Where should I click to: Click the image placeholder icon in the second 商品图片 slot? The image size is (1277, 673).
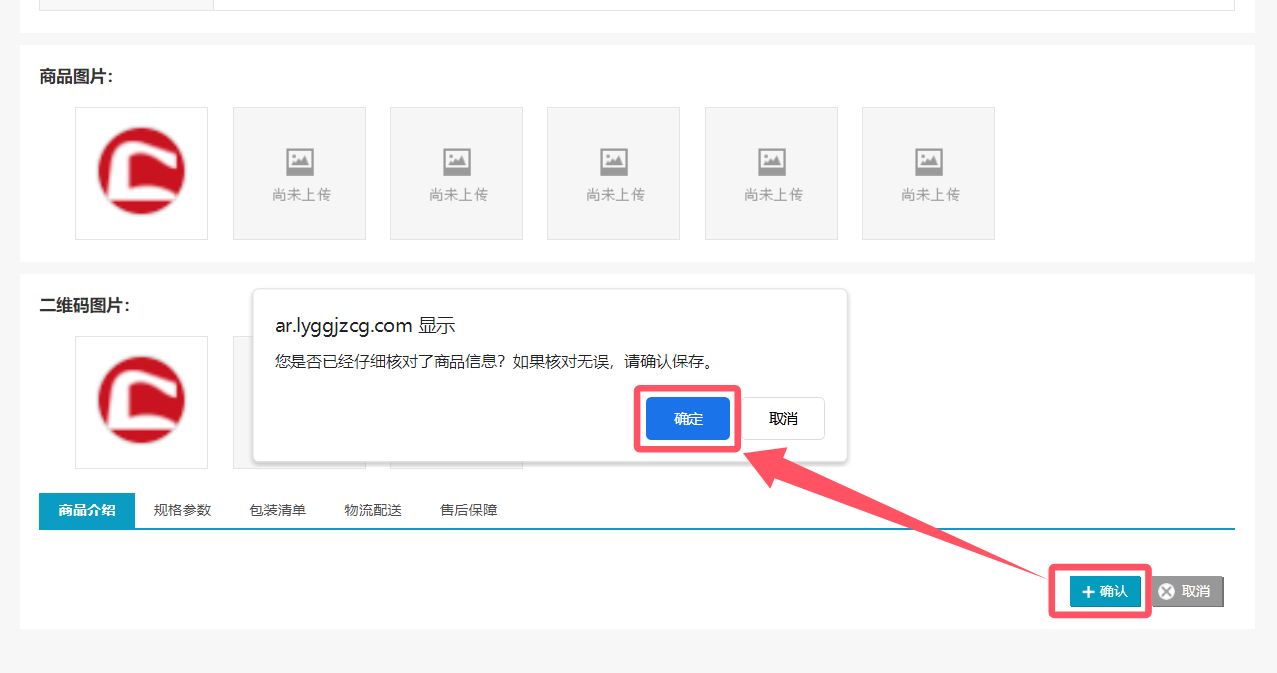pyautogui.click(x=300, y=160)
